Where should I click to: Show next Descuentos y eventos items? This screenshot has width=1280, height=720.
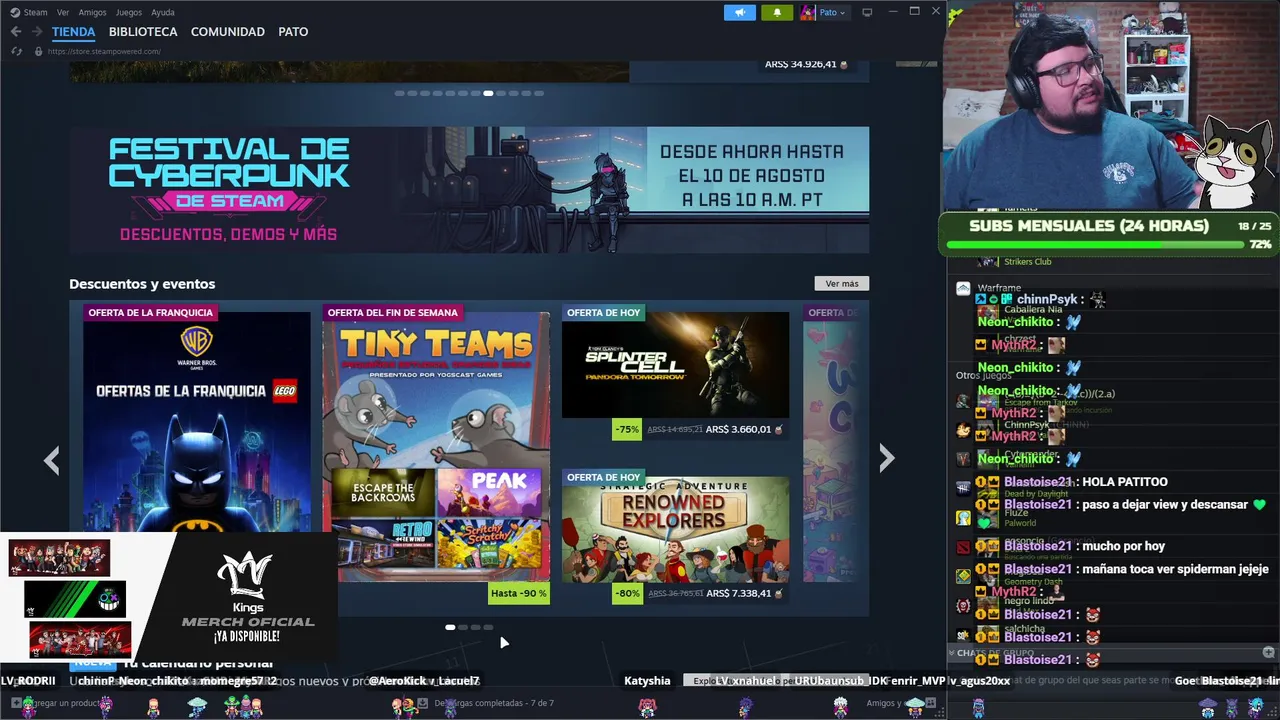tap(886, 459)
